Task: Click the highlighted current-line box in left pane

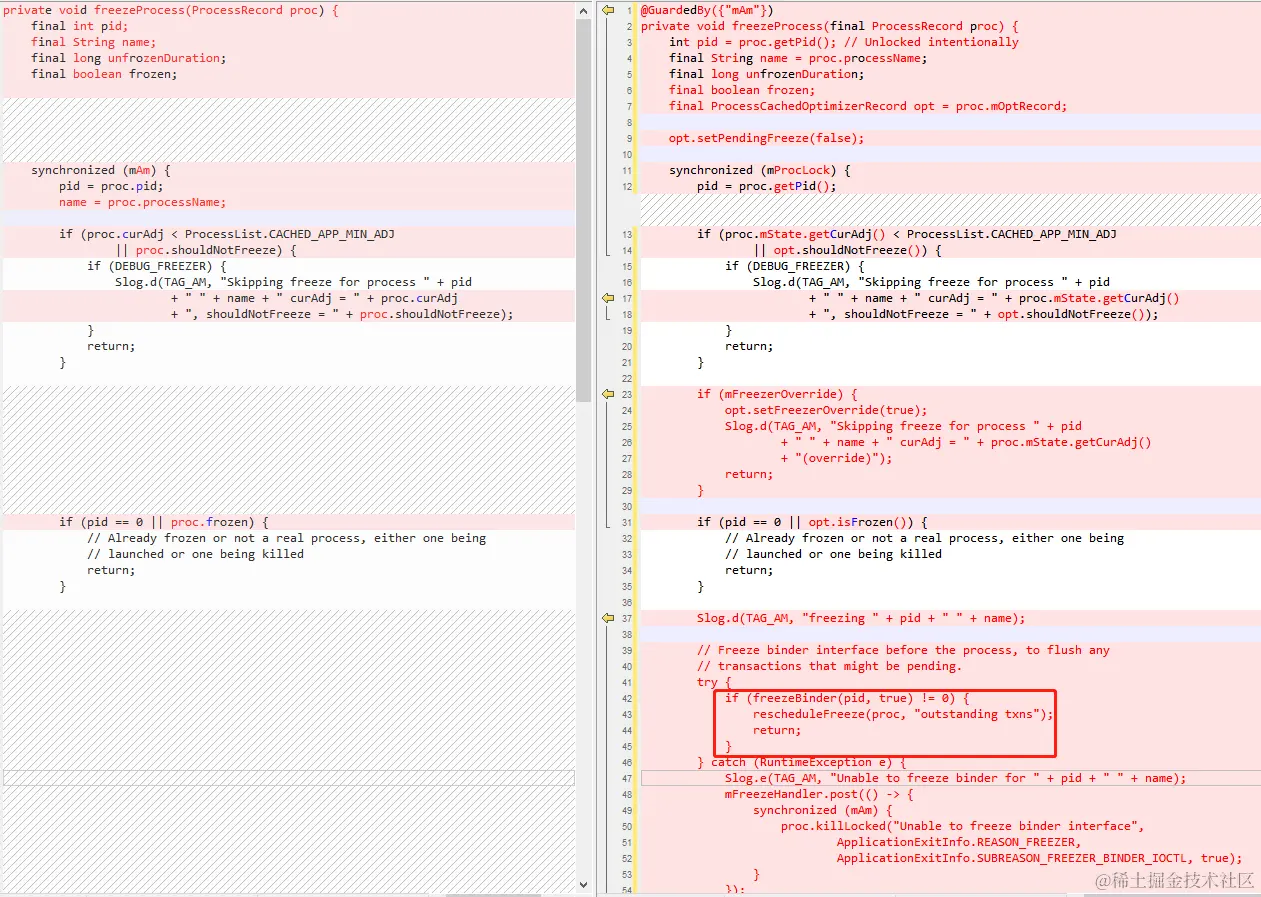Action: [289, 778]
